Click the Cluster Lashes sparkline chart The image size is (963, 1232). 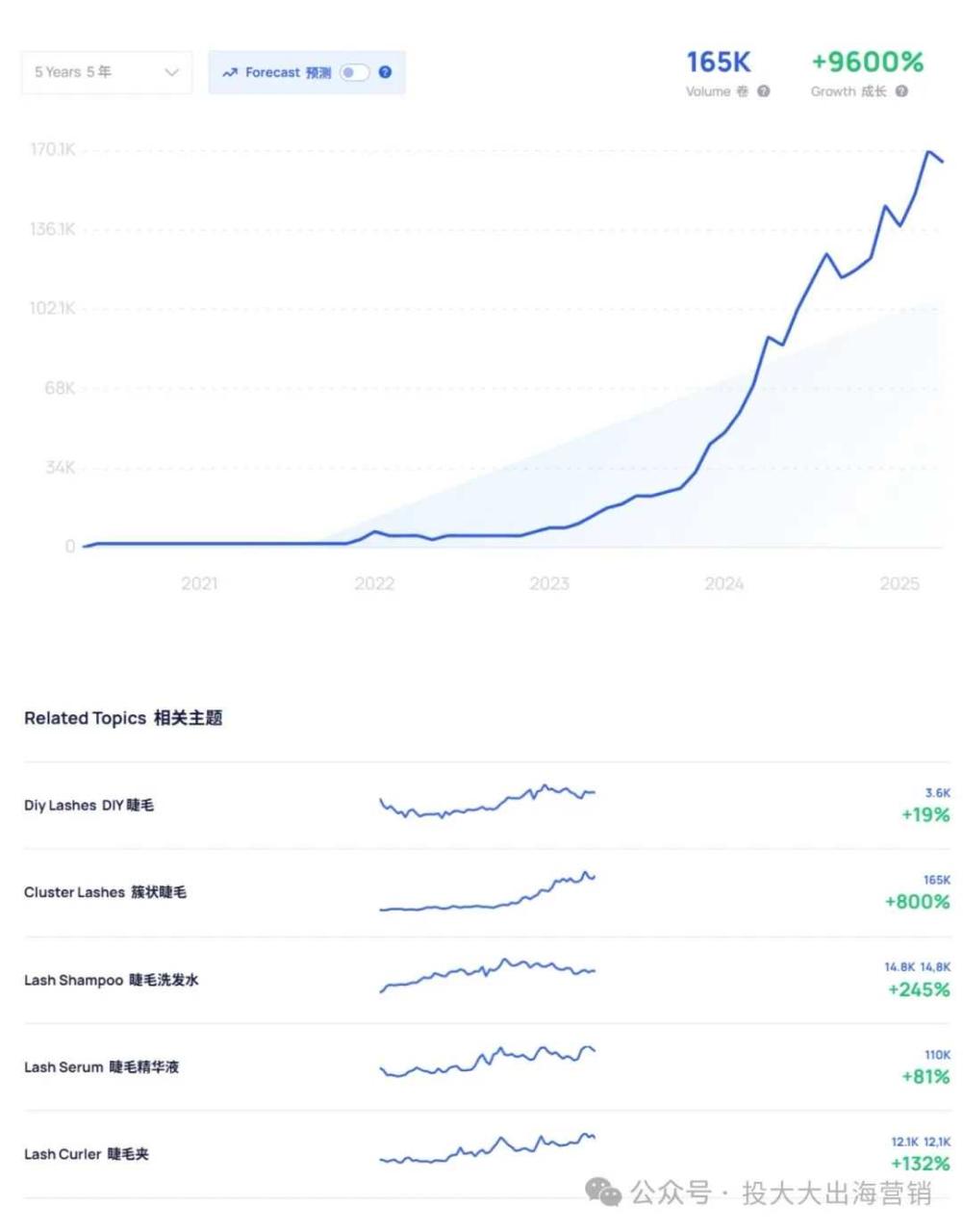[x=488, y=893]
